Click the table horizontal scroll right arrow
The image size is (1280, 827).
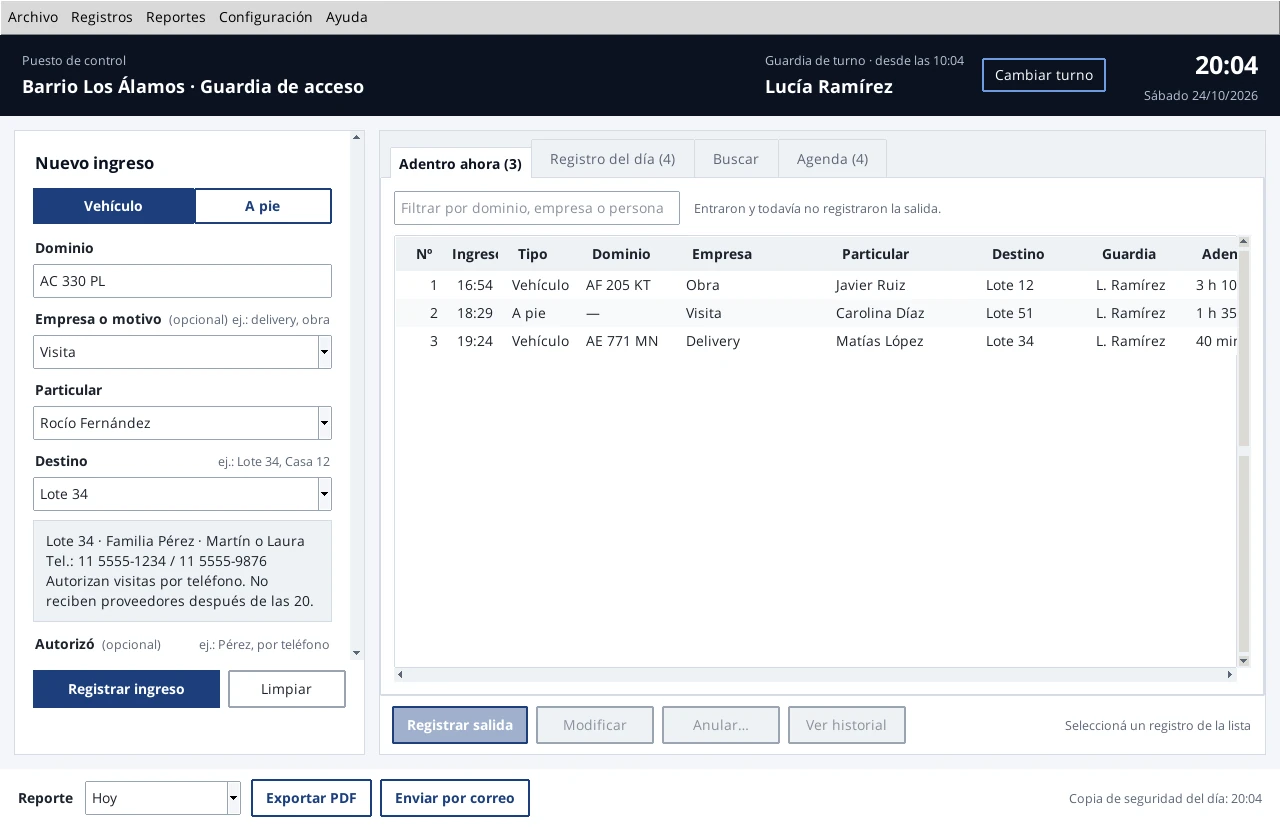(x=1230, y=674)
